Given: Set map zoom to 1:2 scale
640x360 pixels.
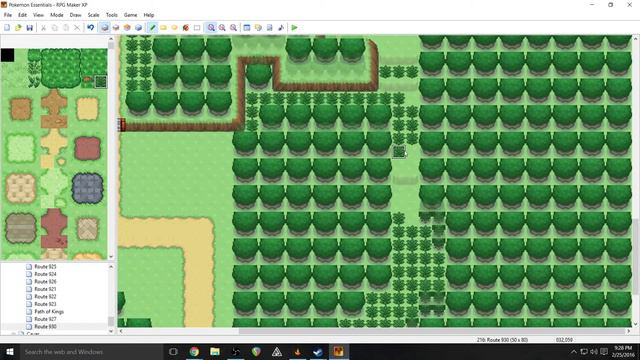Looking at the screenshot, I should [x=222, y=28].
